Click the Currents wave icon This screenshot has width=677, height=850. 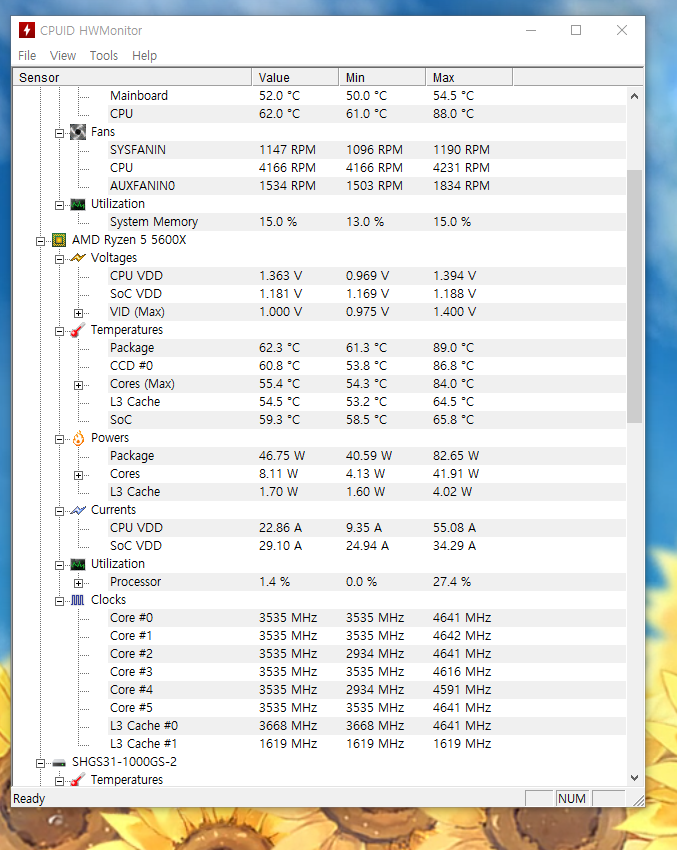coord(78,510)
